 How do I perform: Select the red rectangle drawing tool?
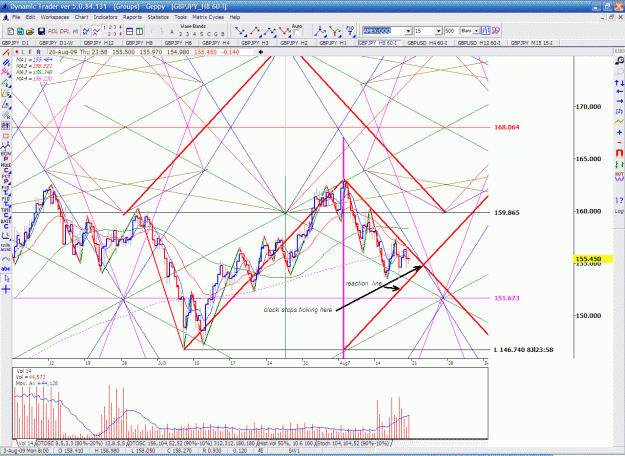(x=6, y=136)
